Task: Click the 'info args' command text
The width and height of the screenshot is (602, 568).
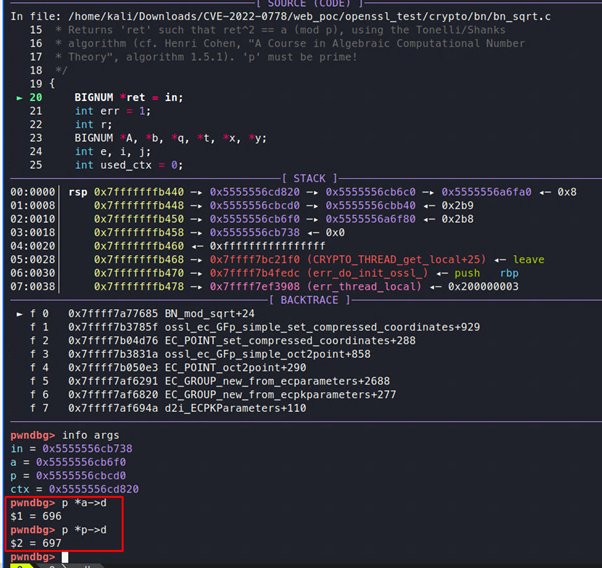Action: [x=91, y=435]
